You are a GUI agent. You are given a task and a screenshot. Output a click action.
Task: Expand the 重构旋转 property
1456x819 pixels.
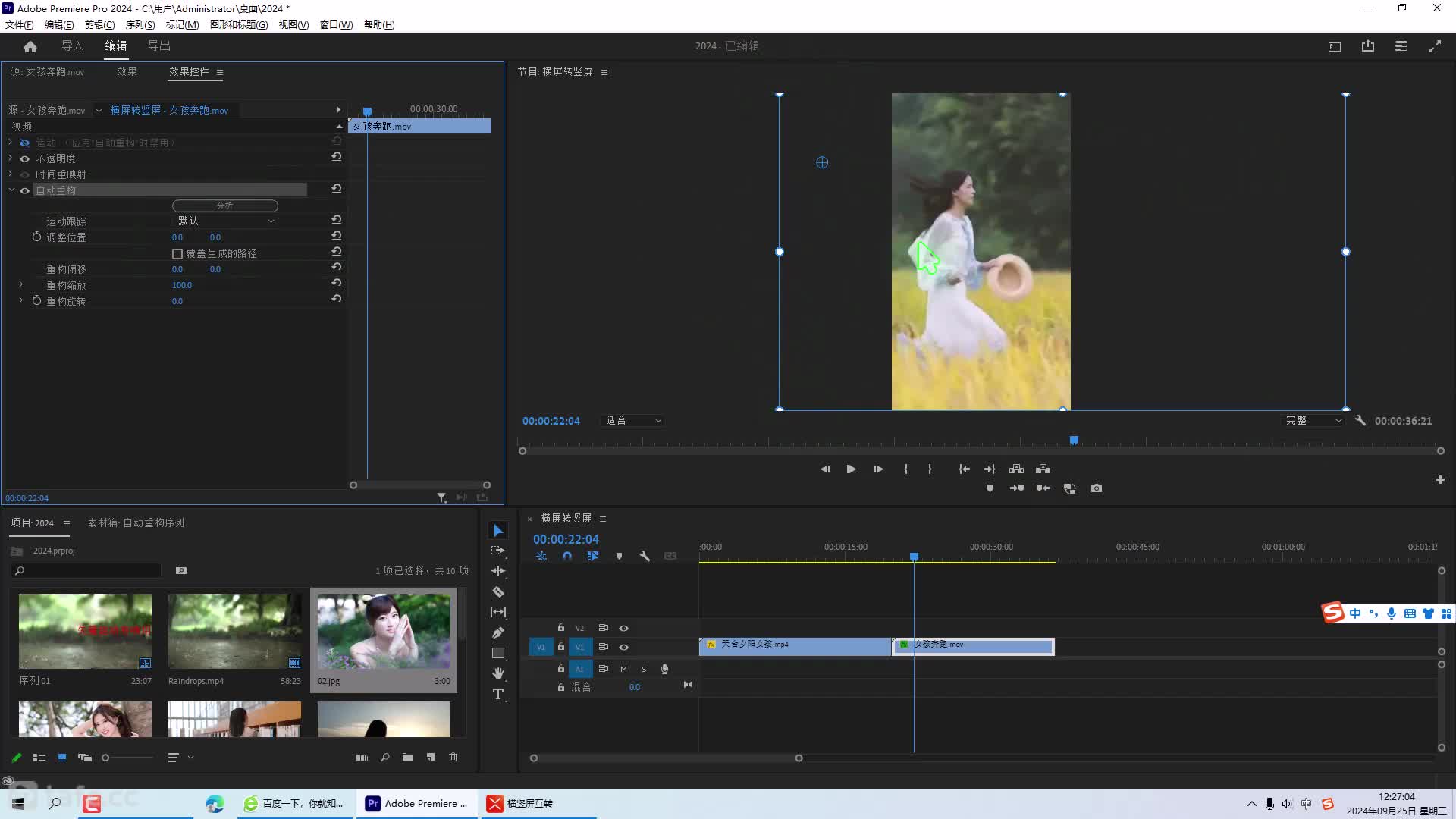point(21,300)
